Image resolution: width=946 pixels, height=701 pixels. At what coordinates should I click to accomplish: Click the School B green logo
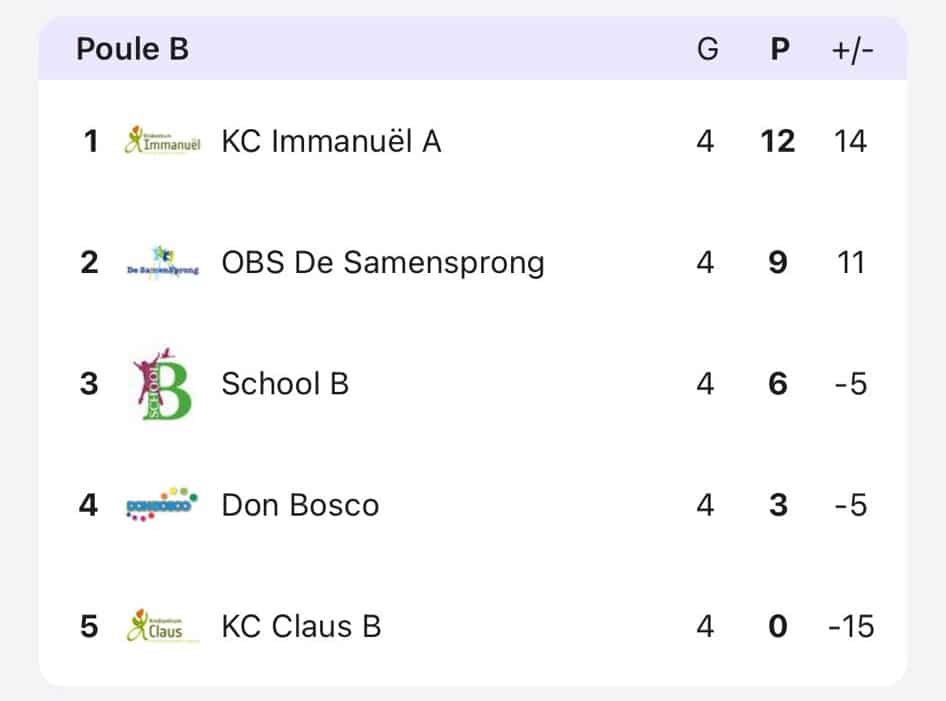click(162, 384)
